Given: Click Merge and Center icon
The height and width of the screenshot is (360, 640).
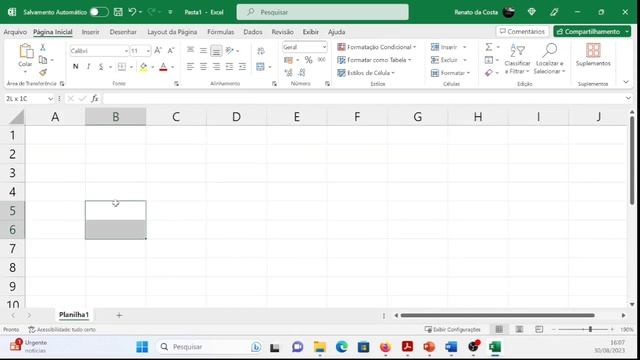Looking at the screenshot, I should click(x=260, y=67).
